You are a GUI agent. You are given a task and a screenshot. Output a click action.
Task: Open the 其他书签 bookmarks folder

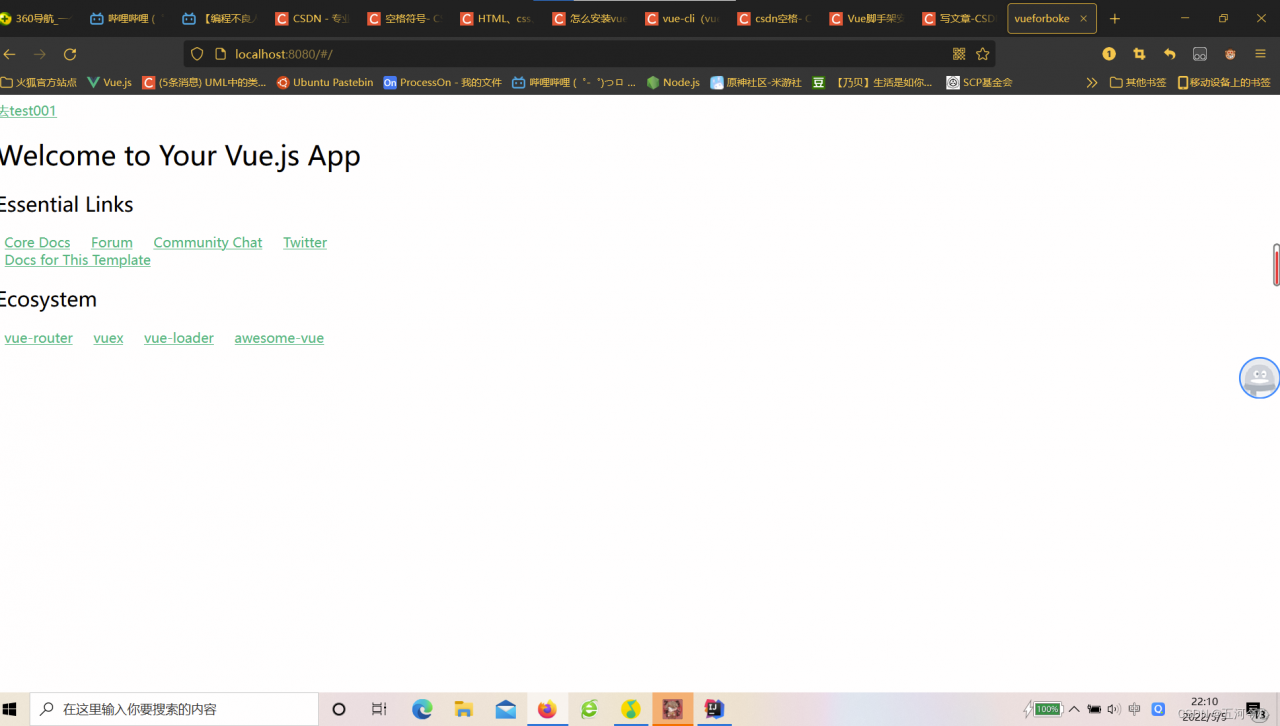(x=1138, y=82)
